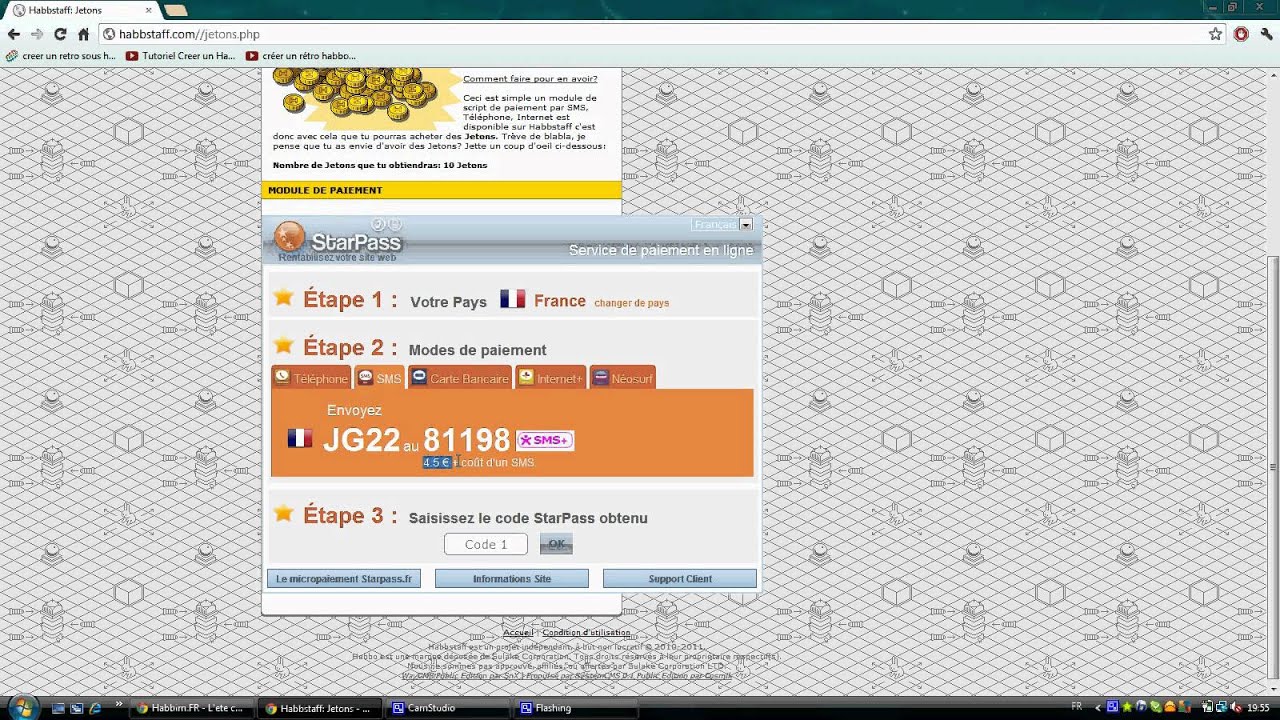The height and width of the screenshot is (720, 1280).
Task: Click the highlighted '4.5 €' SMS cost text
Action: click(x=437, y=462)
